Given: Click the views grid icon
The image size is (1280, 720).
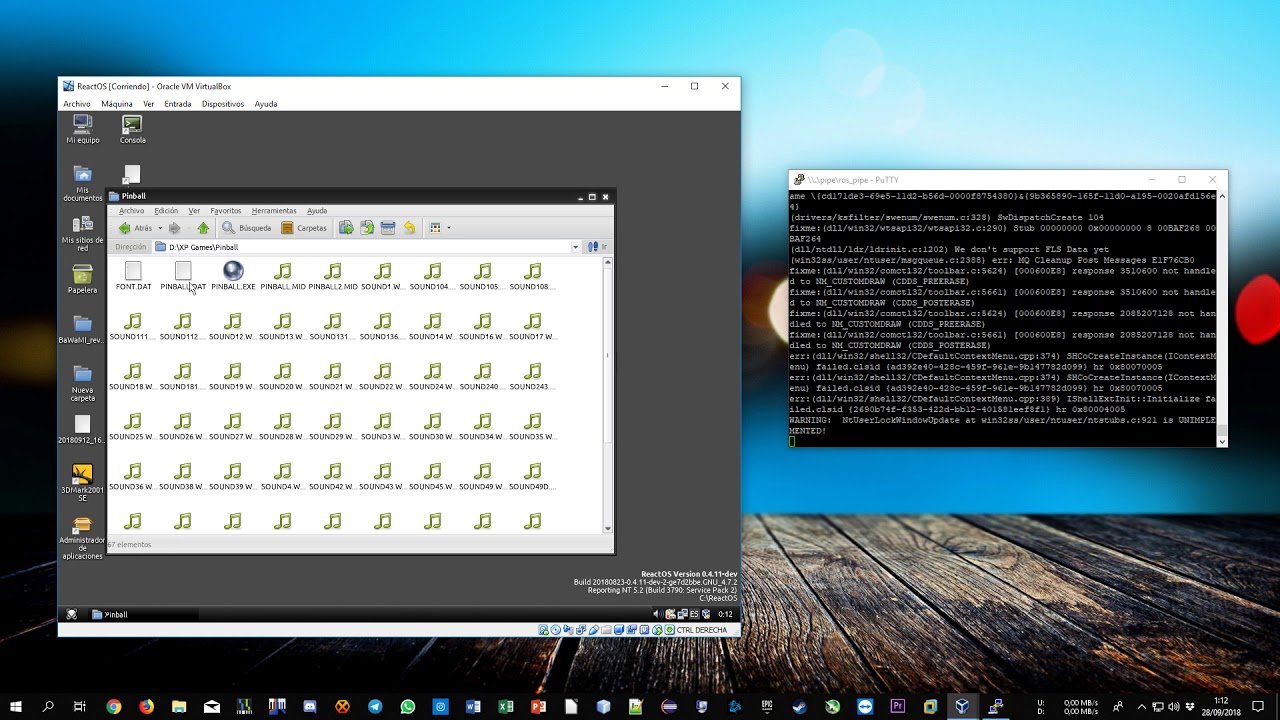Looking at the screenshot, I should (x=435, y=228).
